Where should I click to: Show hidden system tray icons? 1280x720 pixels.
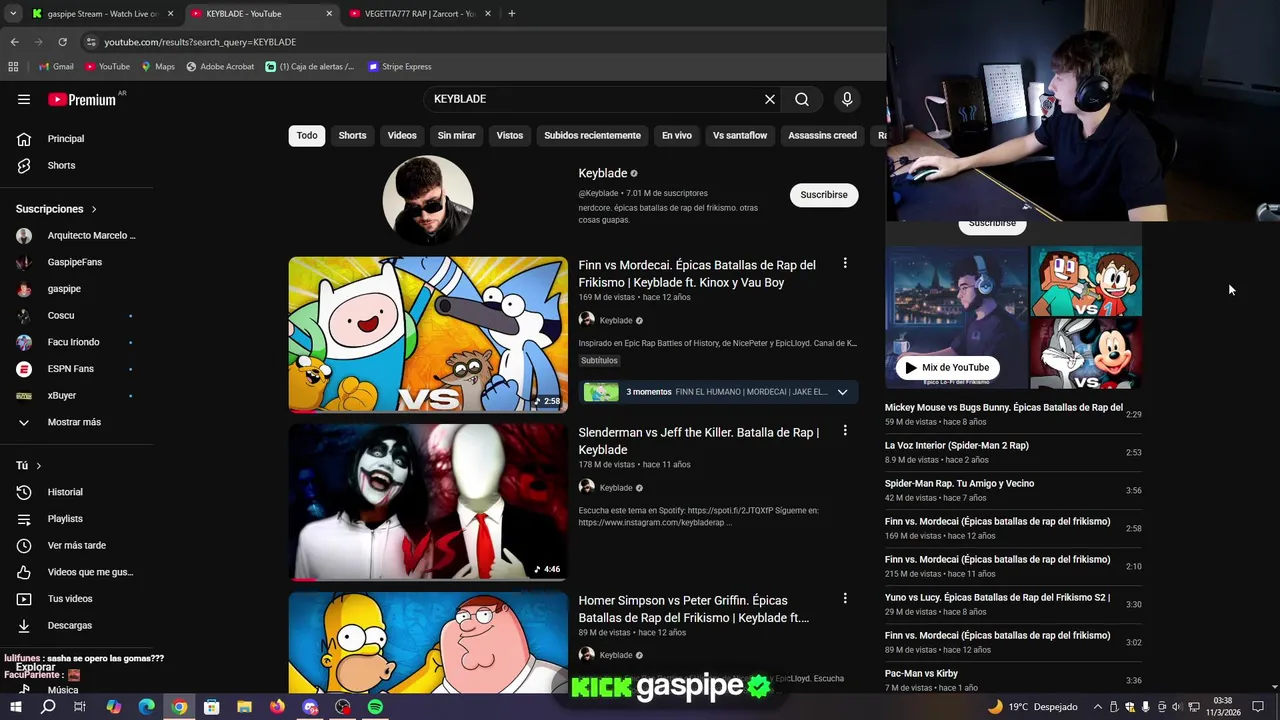pos(1098,707)
